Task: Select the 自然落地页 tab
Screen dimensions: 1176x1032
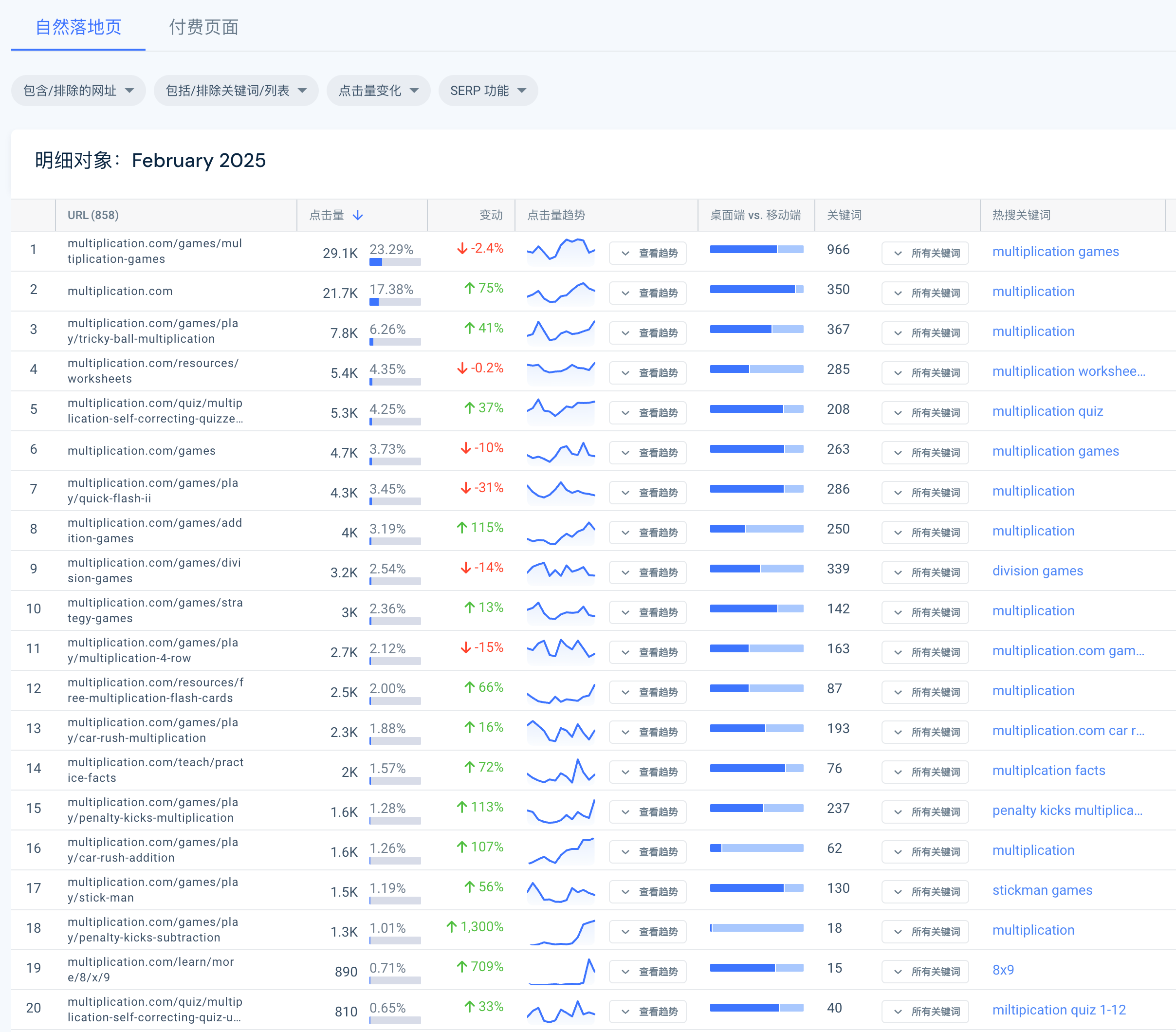Action: pyautogui.click(x=78, y=27)
